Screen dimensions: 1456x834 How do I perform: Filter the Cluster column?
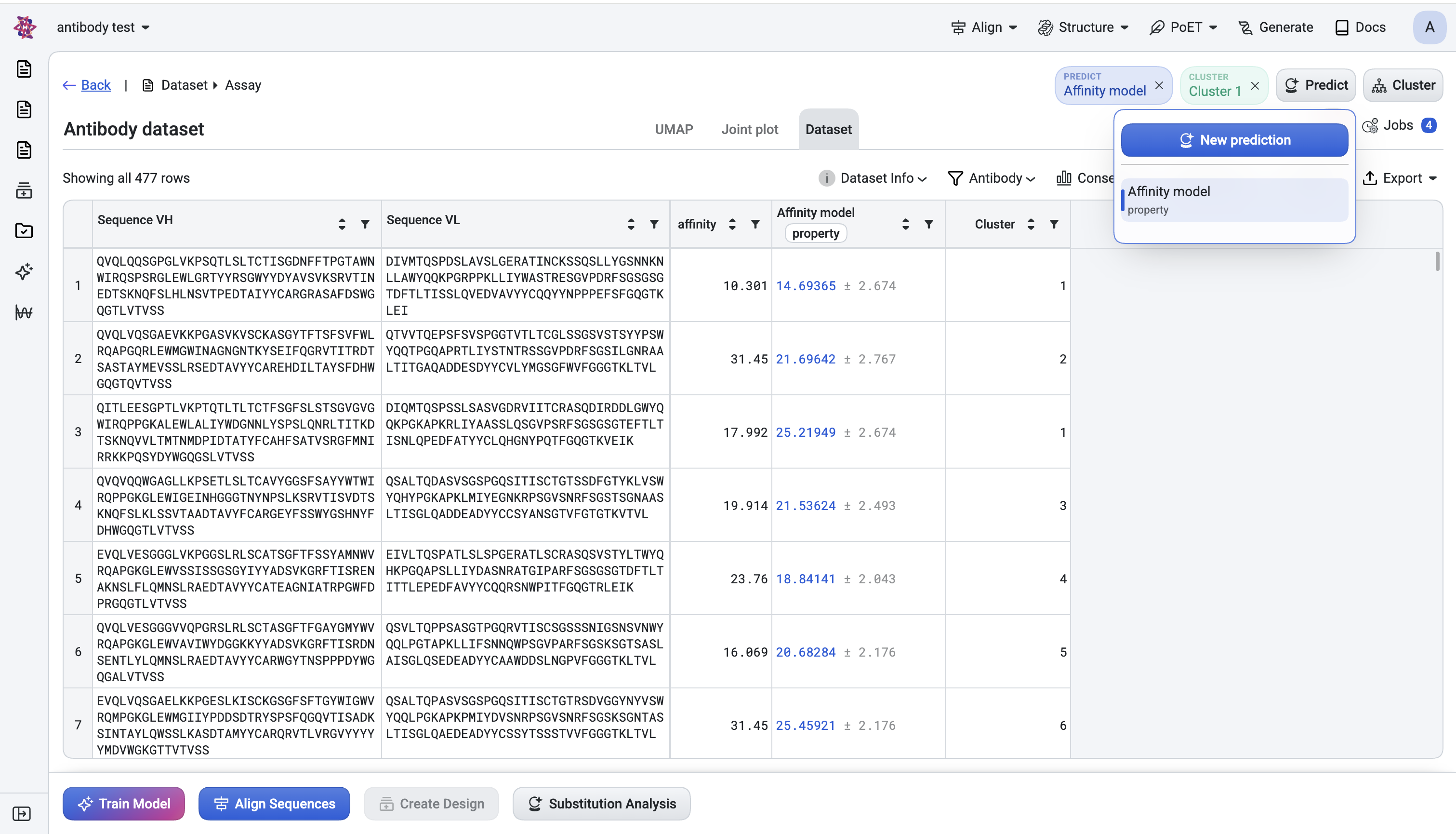coord(1054,224)
